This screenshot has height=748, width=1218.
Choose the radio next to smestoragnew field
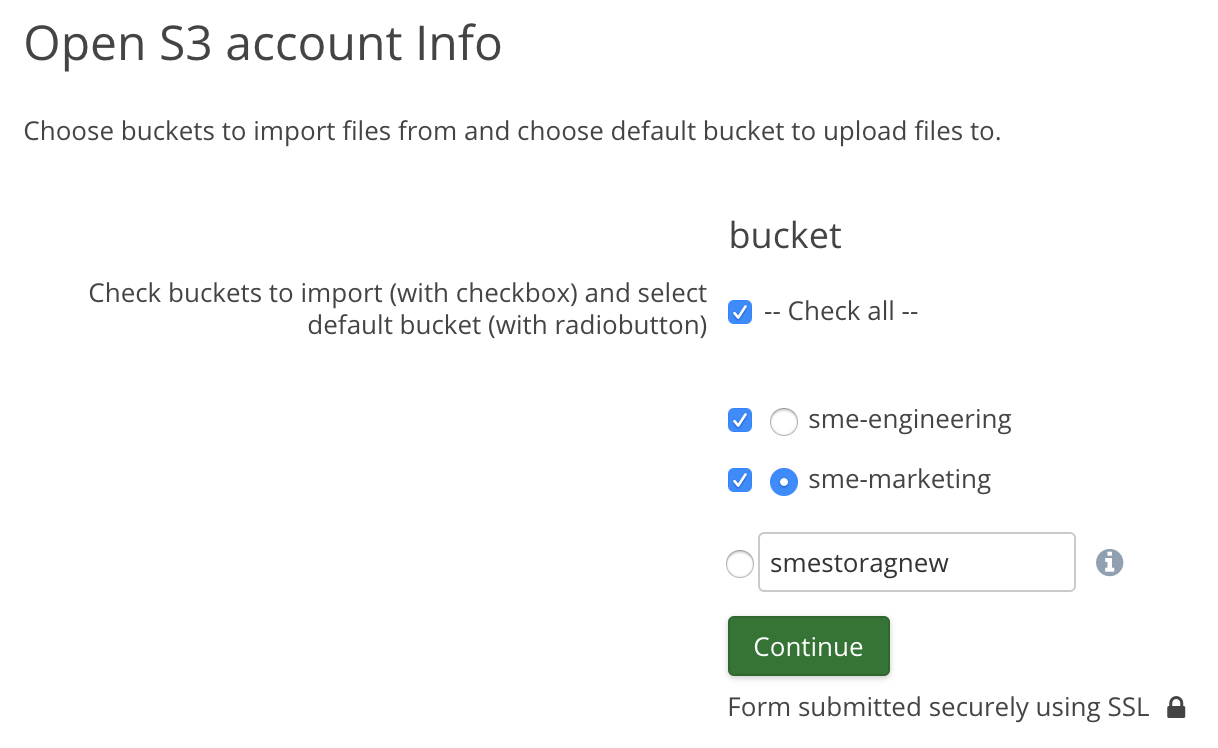(x=740, y=564)
